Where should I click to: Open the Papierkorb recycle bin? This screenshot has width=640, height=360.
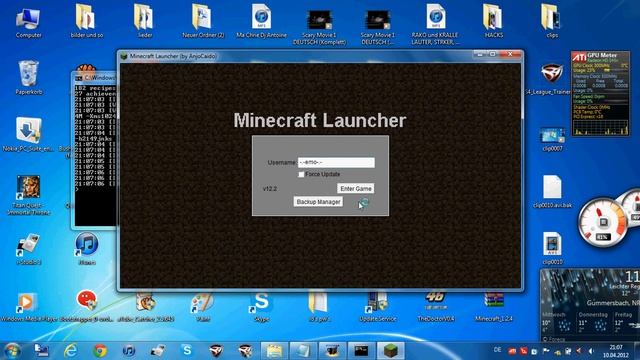(29, 78)
